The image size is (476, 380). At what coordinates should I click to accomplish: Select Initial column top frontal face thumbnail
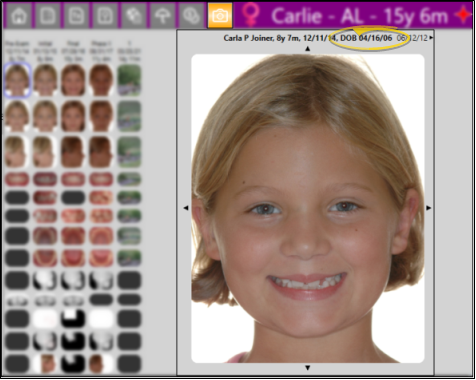45,80
